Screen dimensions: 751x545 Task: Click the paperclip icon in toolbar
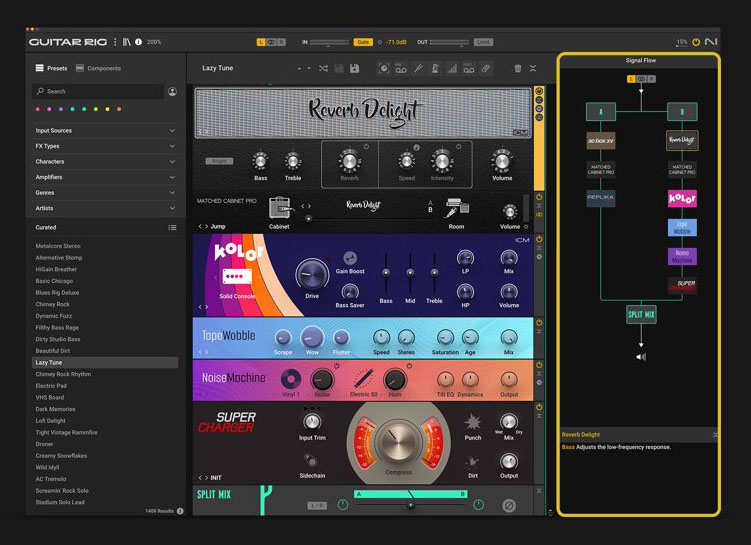tap(486, 68)
